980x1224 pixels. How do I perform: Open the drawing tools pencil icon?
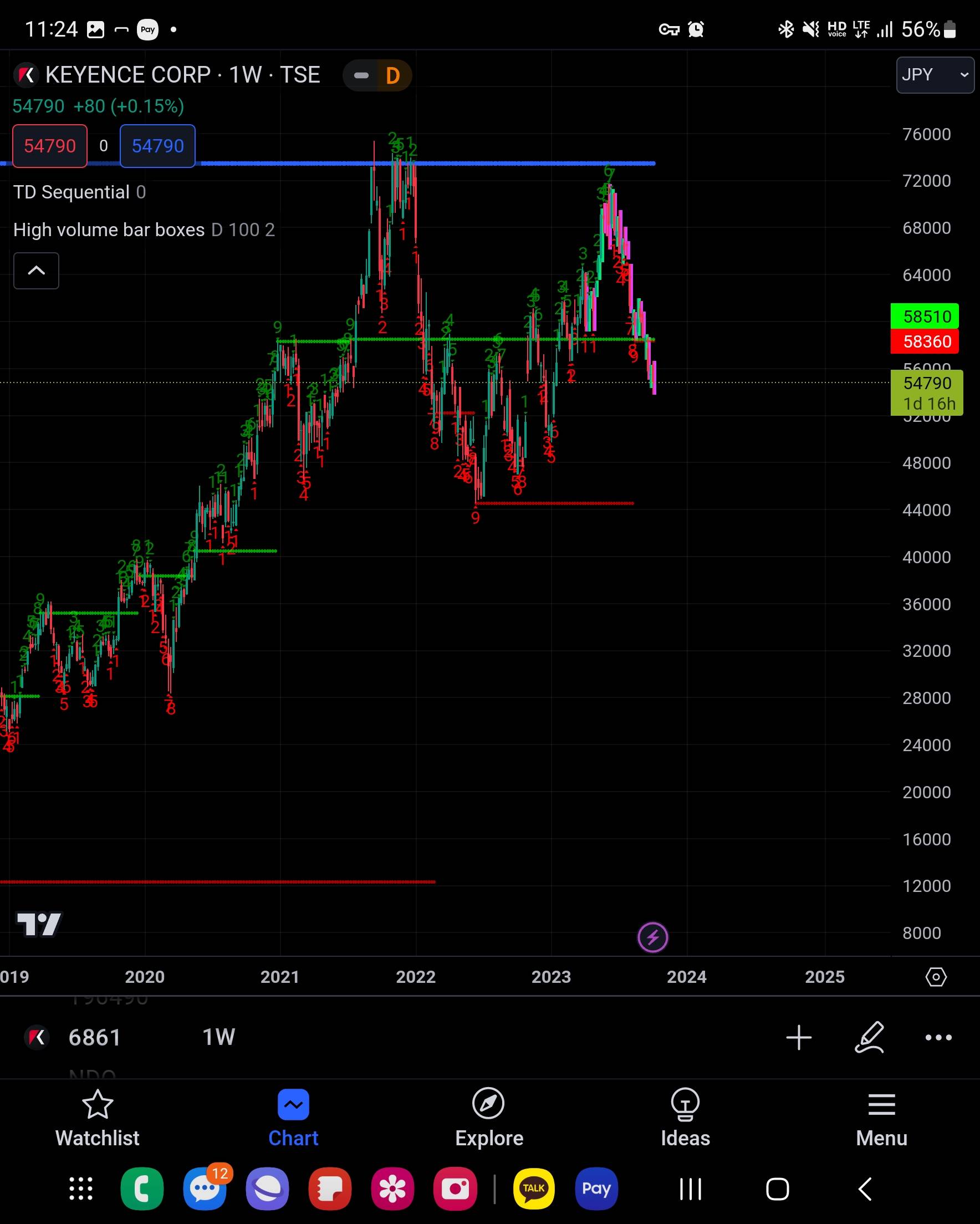(869, 1037)
